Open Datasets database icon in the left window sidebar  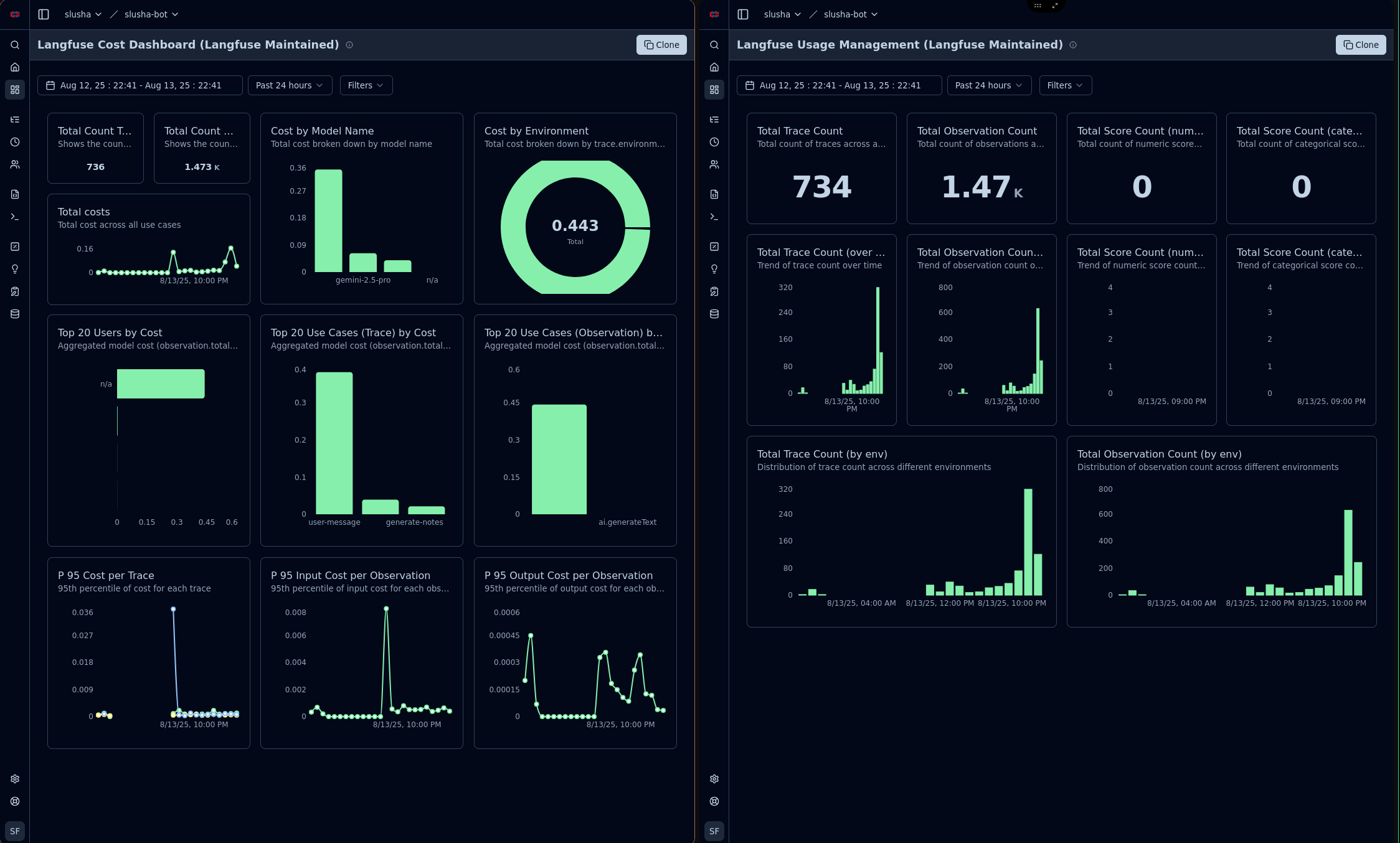pos(15,314)
